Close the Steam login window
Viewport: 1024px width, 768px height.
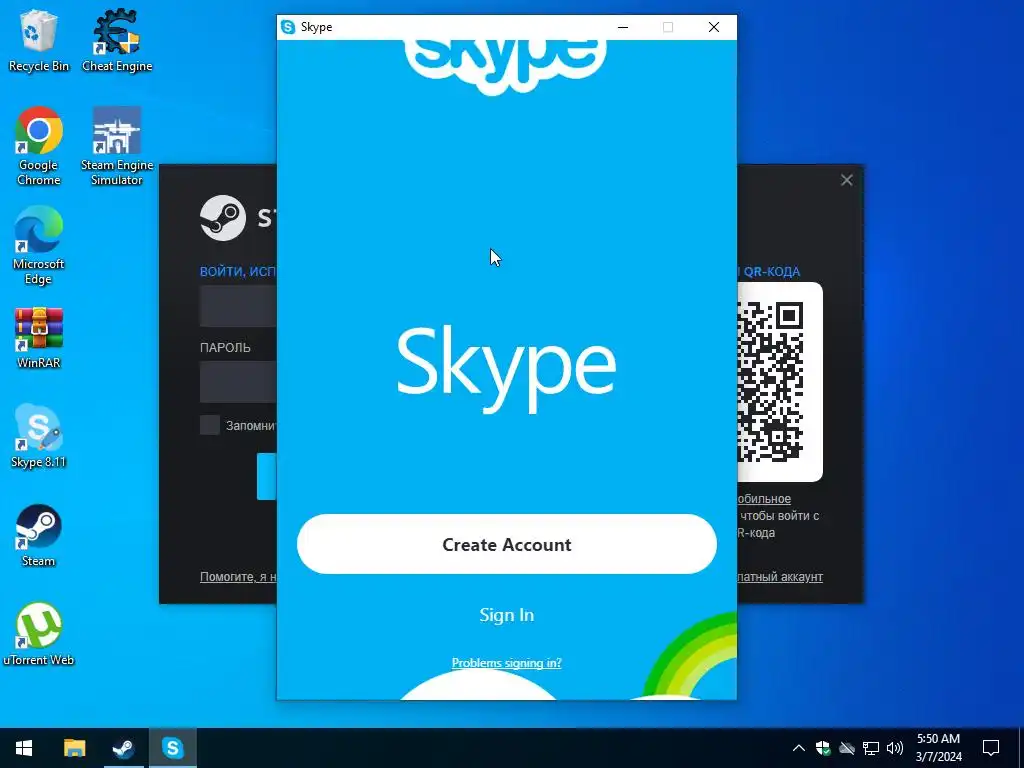846,180
